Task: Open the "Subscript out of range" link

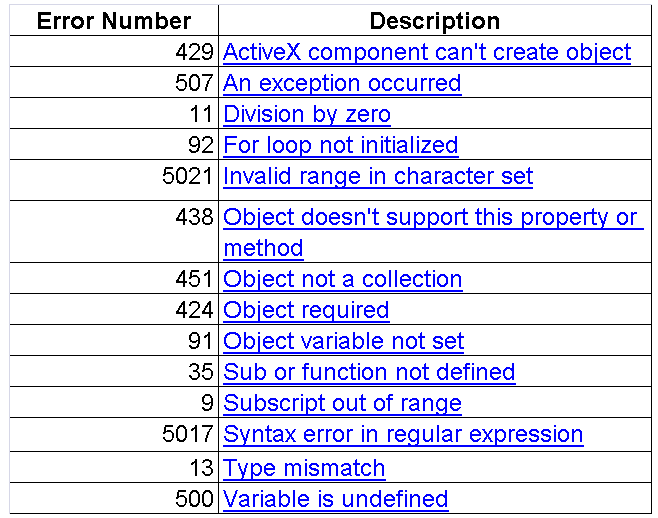Action: tap(342, 403)
